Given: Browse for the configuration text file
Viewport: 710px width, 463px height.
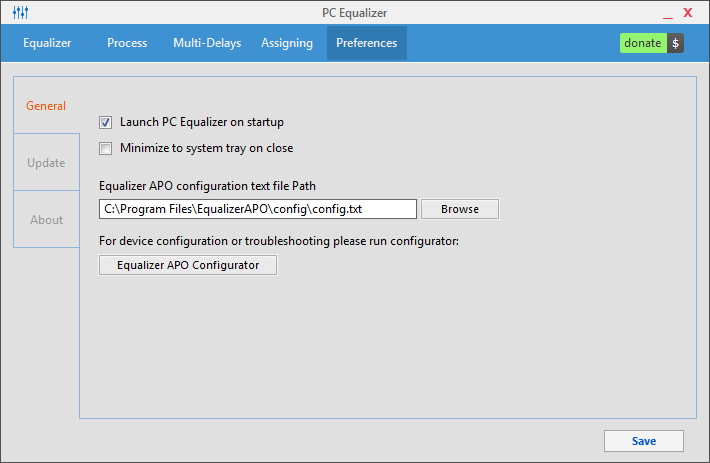Looking at the screenshot, I should coord(460,209).
